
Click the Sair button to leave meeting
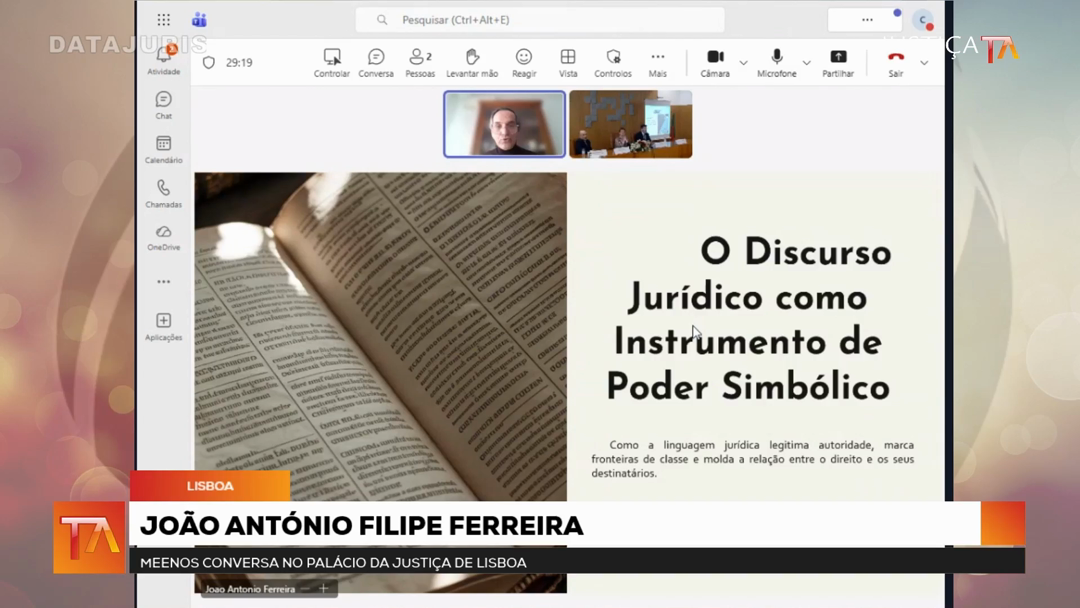tap(896, 58)
